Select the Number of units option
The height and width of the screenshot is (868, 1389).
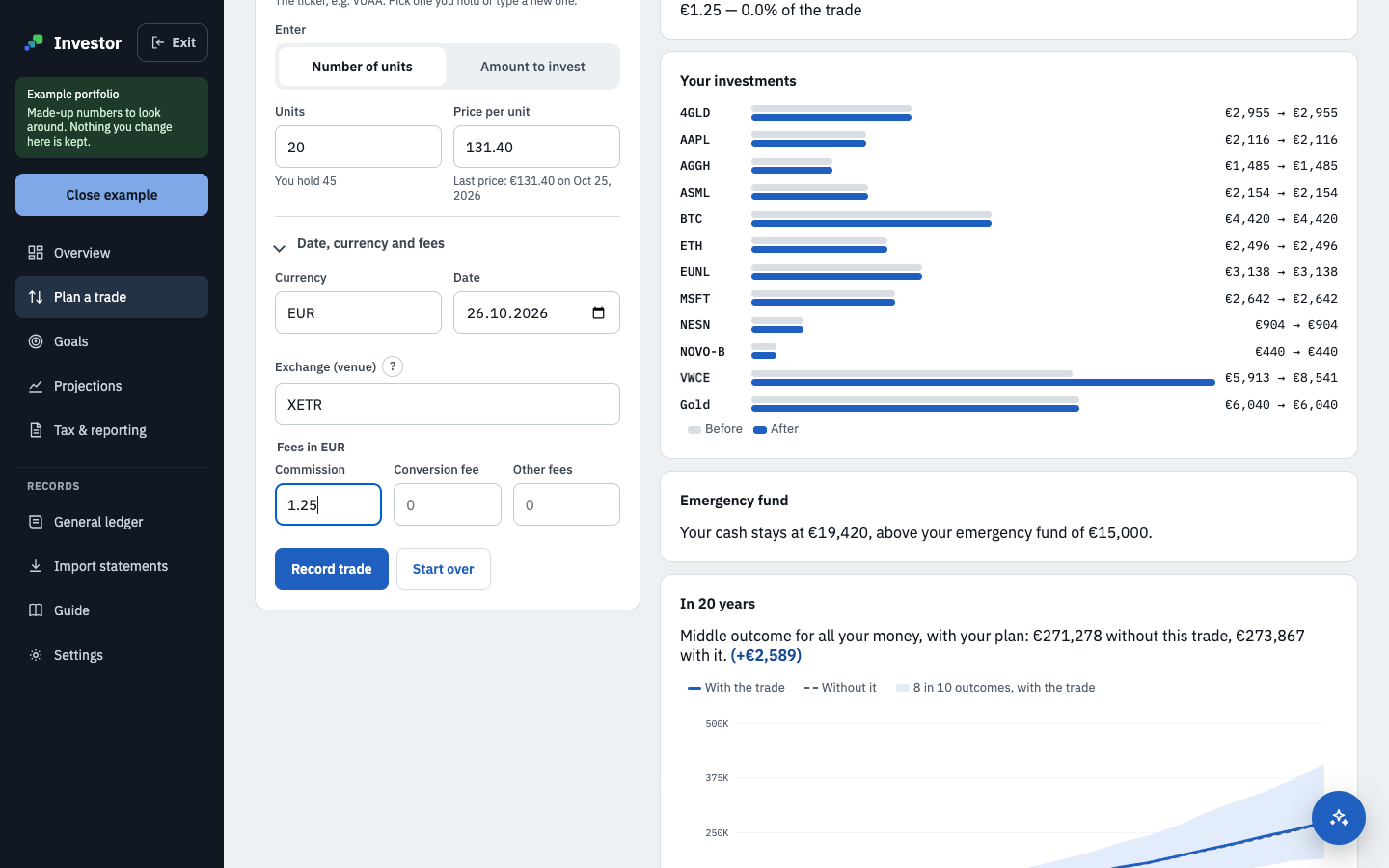362,67
